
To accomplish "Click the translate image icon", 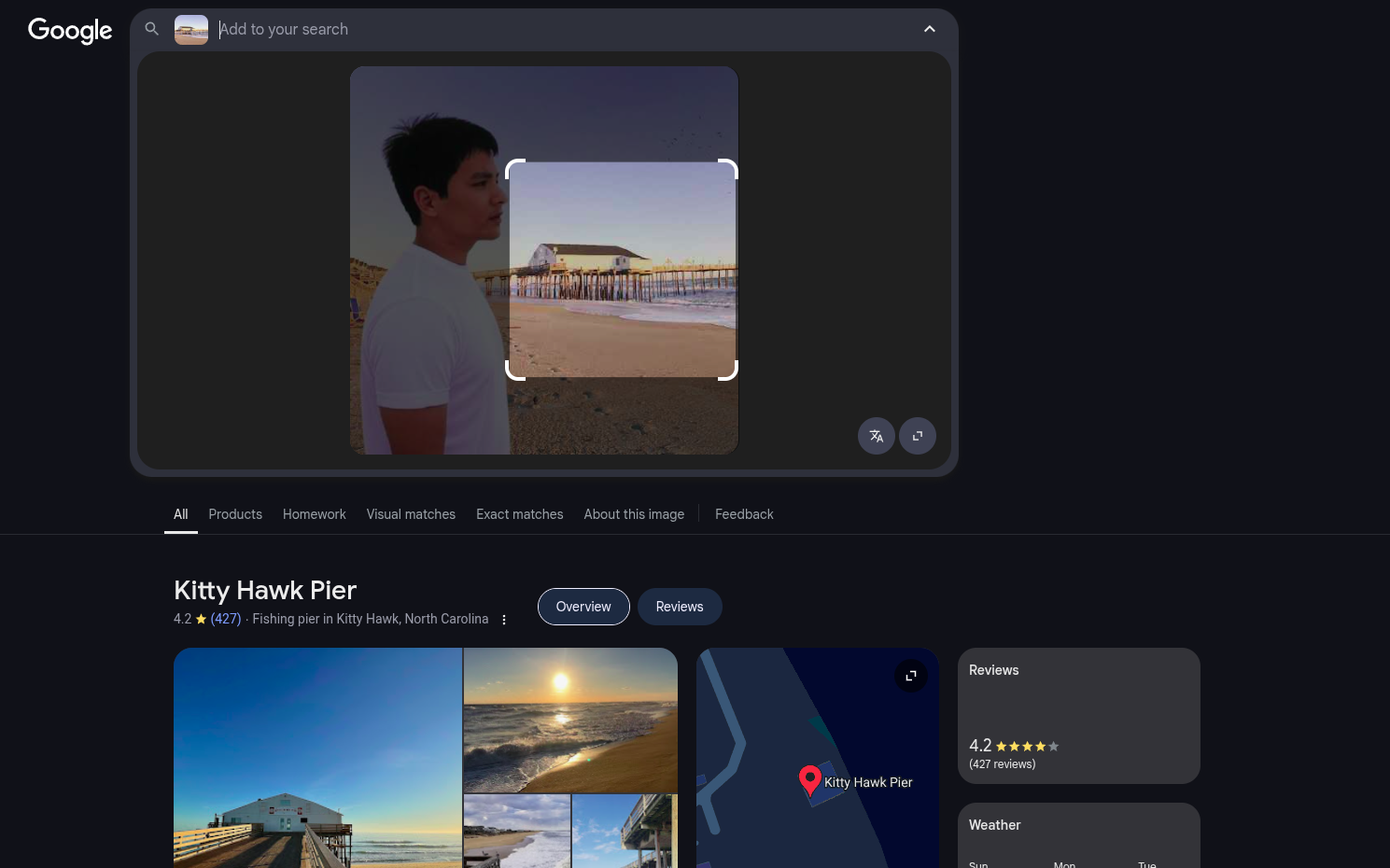I will (x=876, y=436).
